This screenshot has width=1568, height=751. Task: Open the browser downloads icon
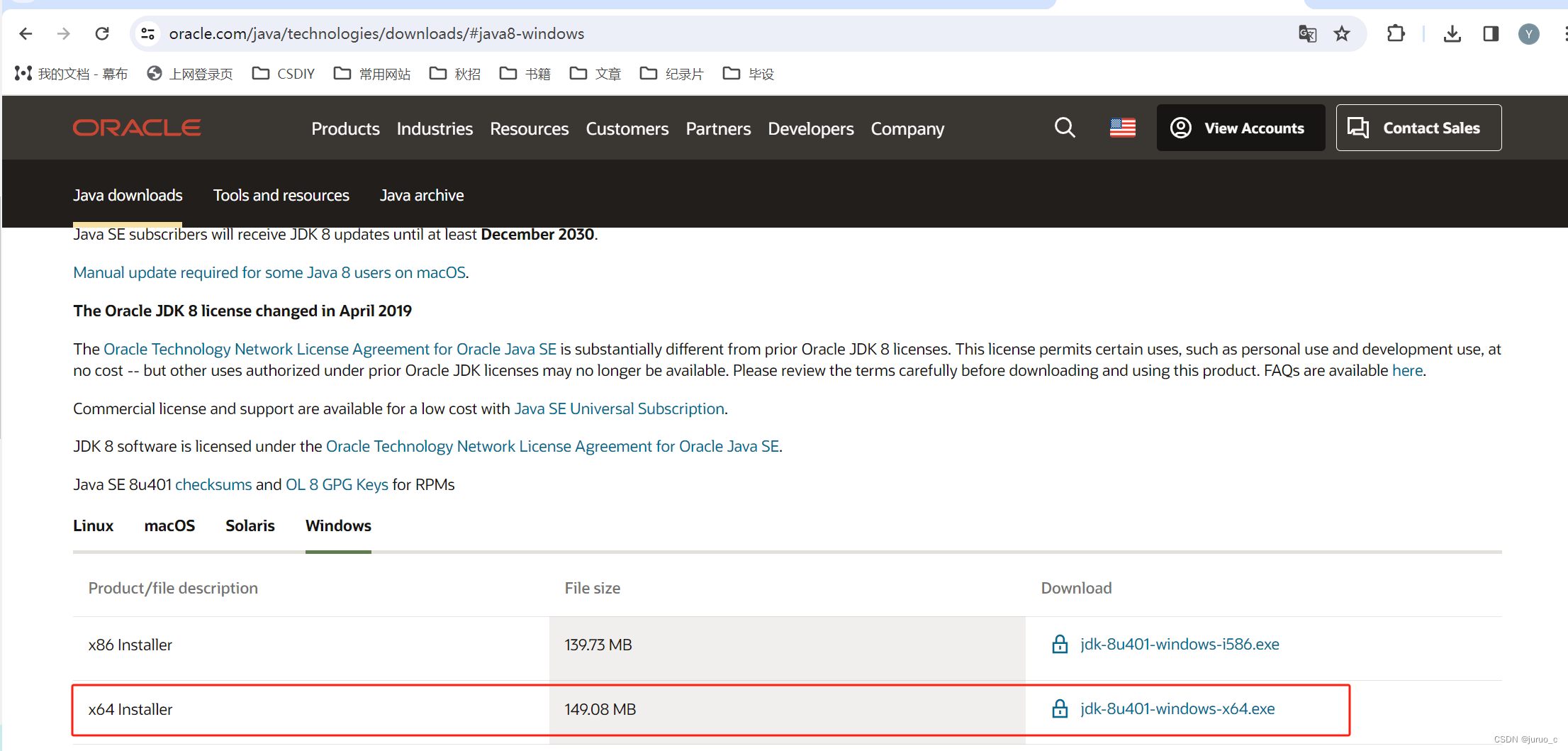(x=1452, y=33)
